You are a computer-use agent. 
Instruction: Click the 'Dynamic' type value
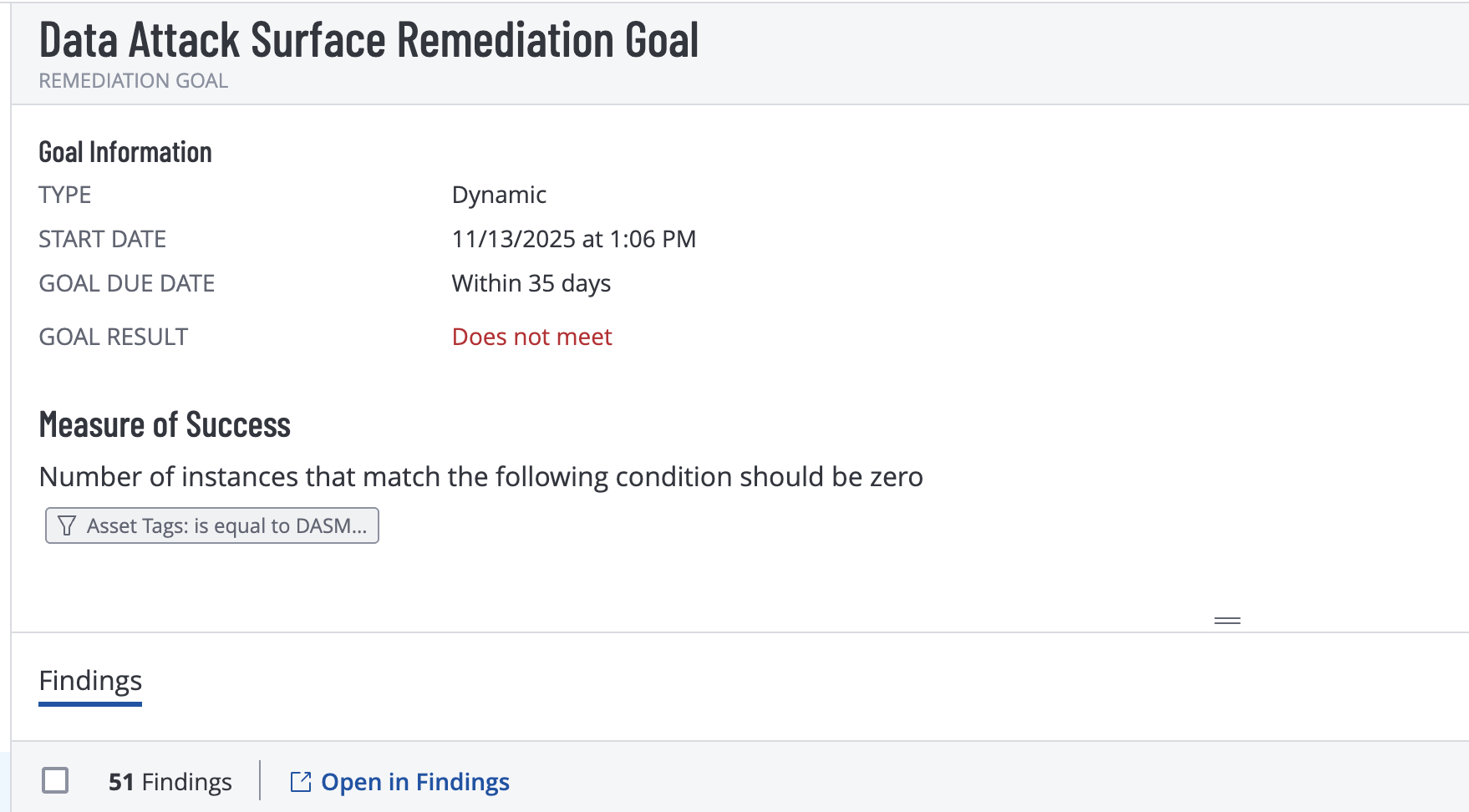point(499,195)
